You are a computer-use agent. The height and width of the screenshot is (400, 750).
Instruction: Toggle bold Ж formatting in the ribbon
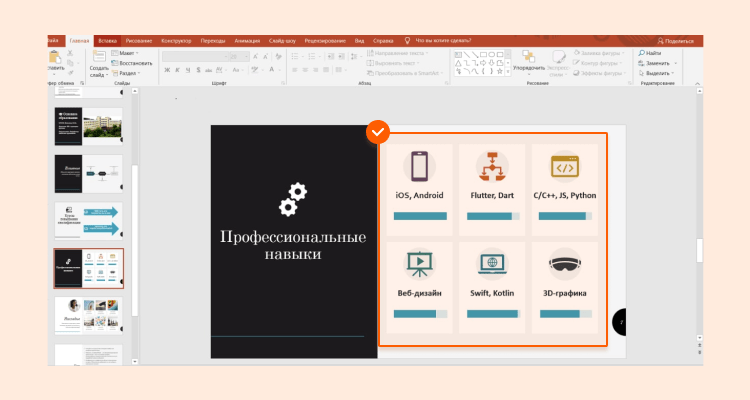(x=167, y=70)
